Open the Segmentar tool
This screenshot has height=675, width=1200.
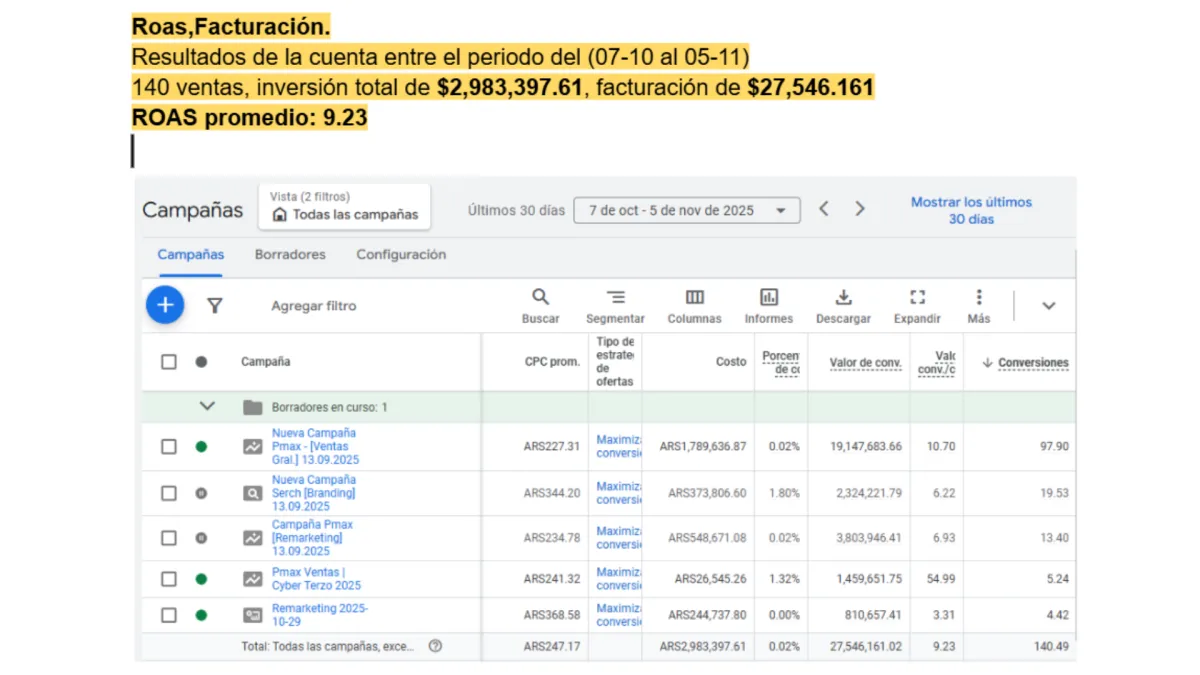615,297
